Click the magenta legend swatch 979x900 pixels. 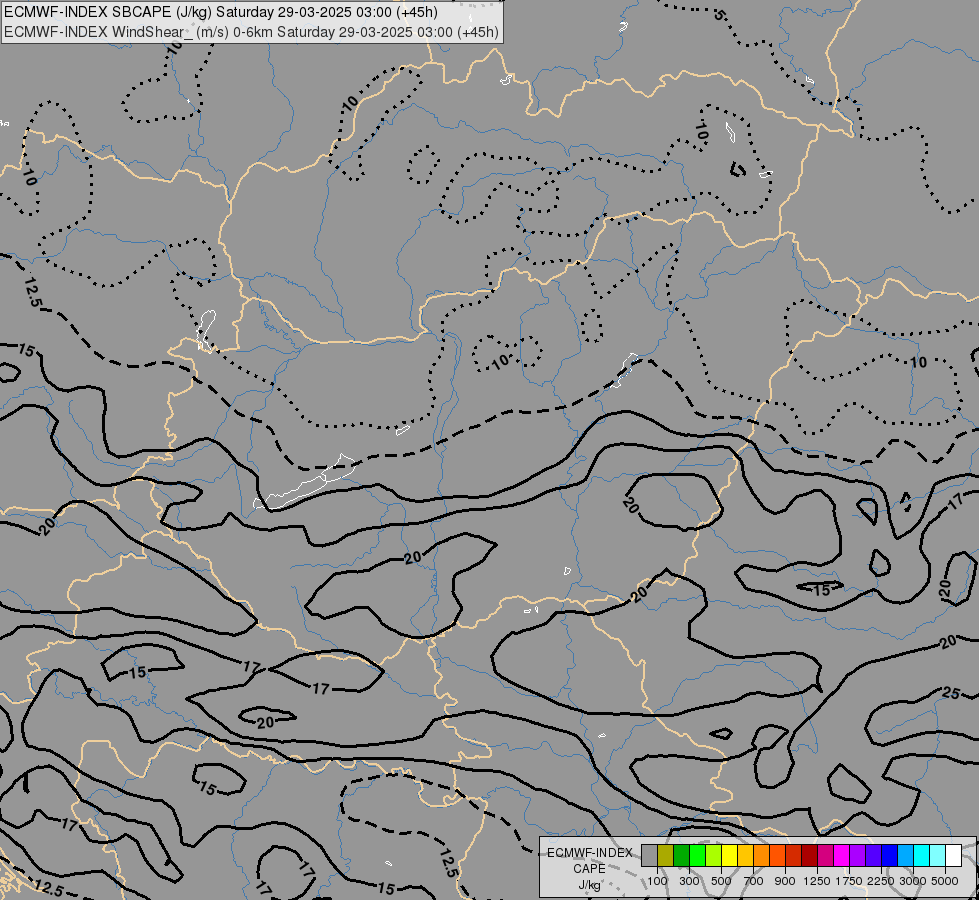click(841, 856)
